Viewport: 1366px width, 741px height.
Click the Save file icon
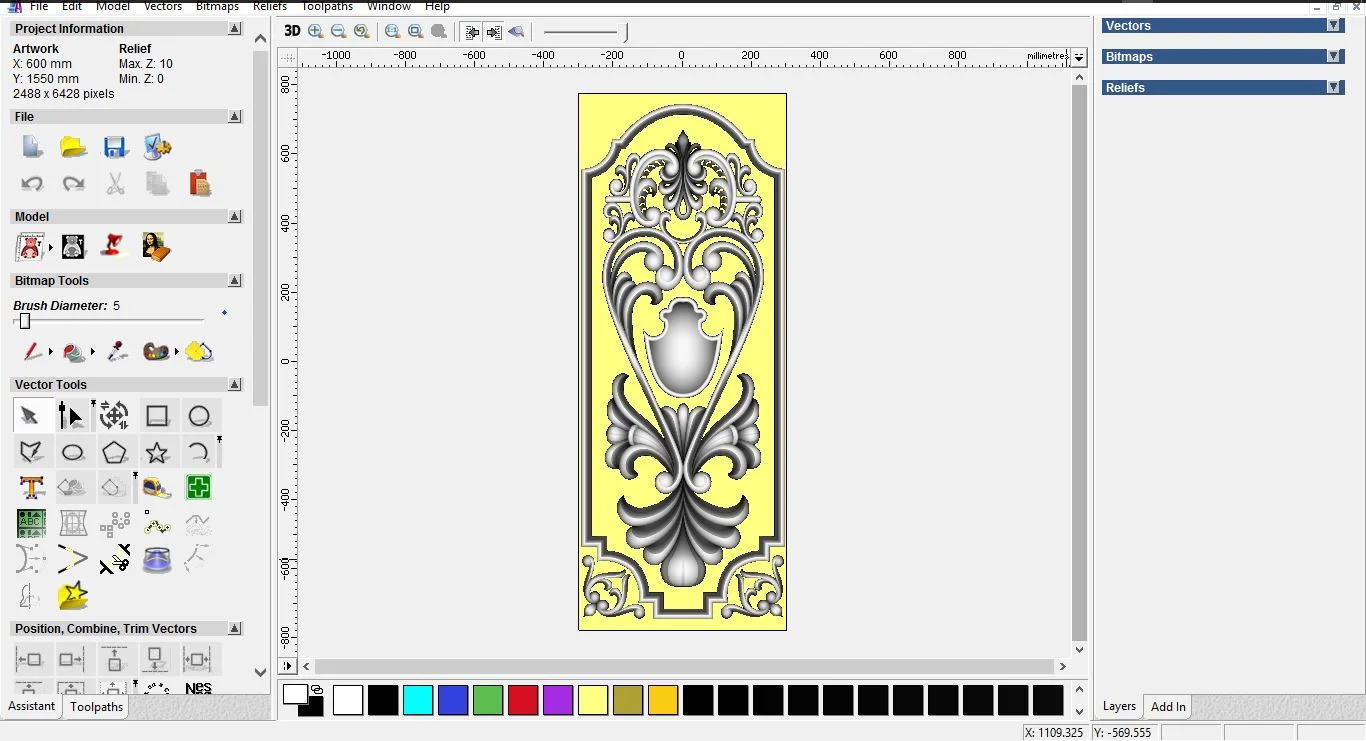point(115,148)
